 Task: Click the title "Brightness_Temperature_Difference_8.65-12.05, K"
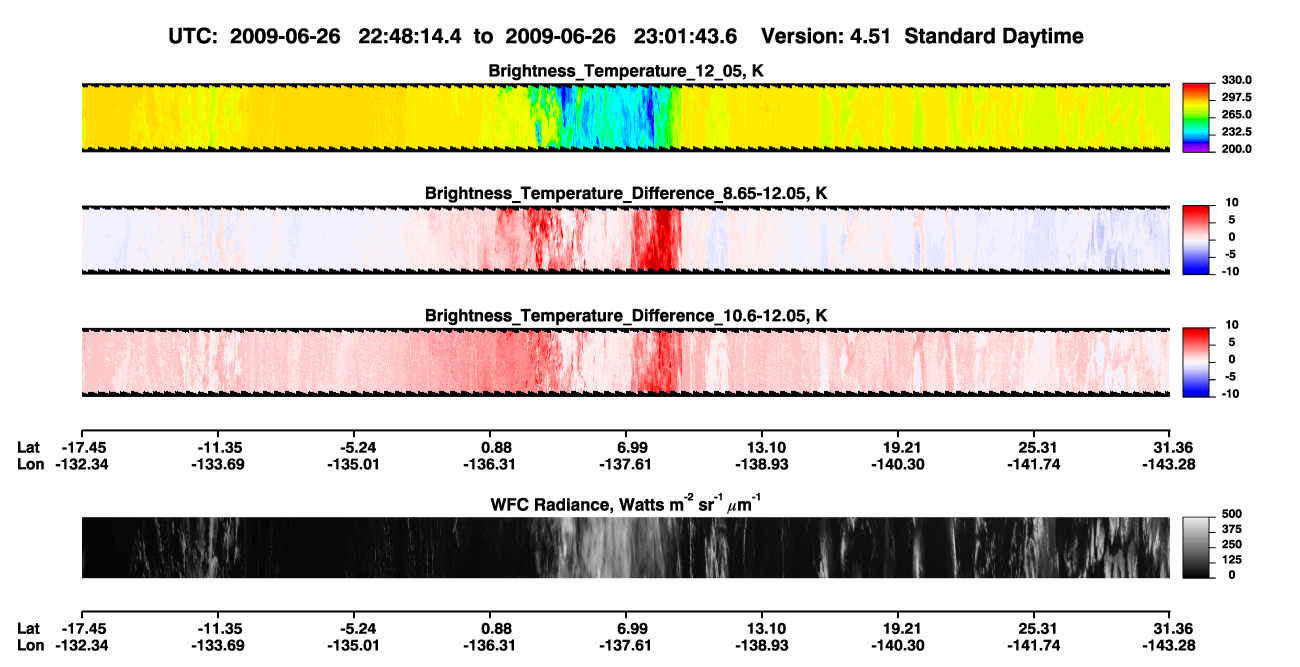pyautogui.click(x=626, y=193)
